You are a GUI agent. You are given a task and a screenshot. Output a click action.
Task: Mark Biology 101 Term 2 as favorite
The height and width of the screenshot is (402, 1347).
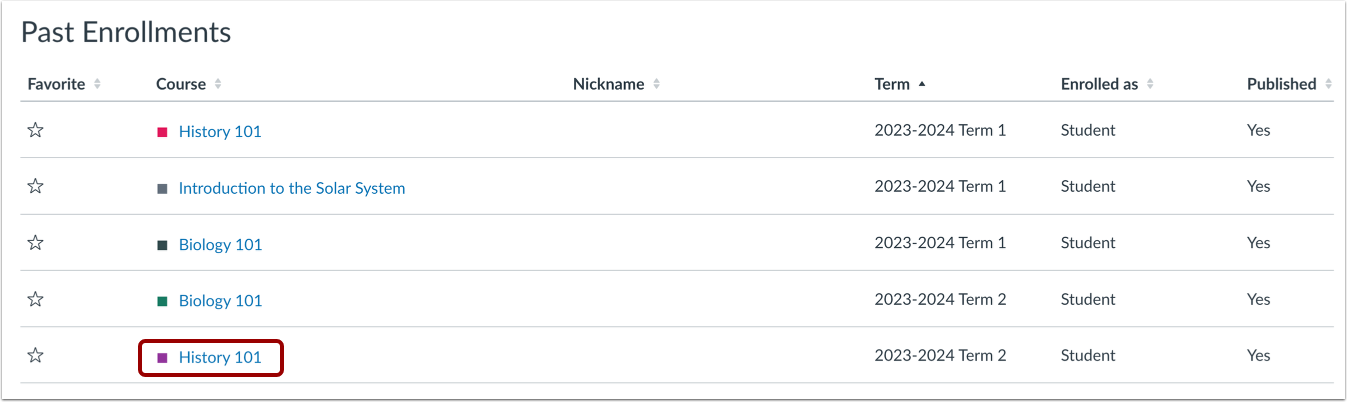(x=35, y=299)
